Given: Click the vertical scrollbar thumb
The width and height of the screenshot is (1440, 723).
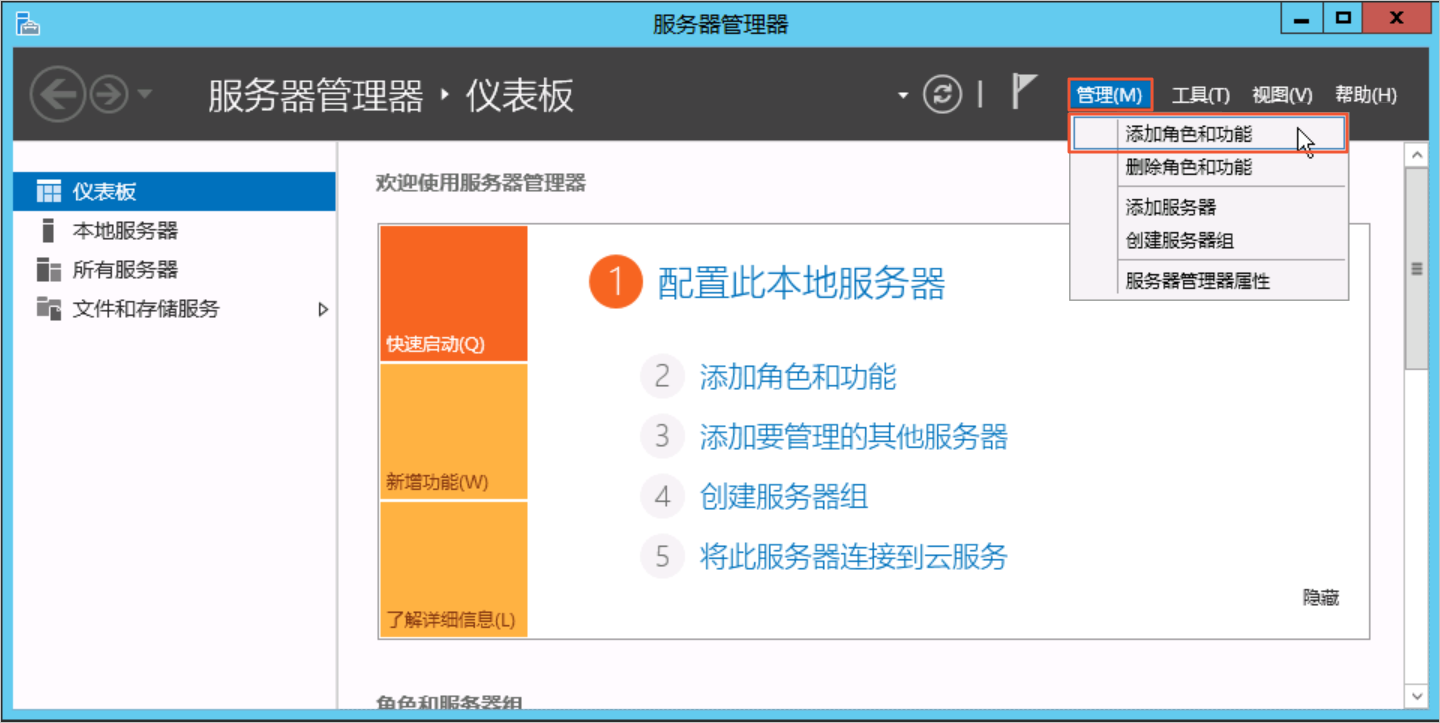Looking at the screenshot, I should click(x=1415, y=269).
